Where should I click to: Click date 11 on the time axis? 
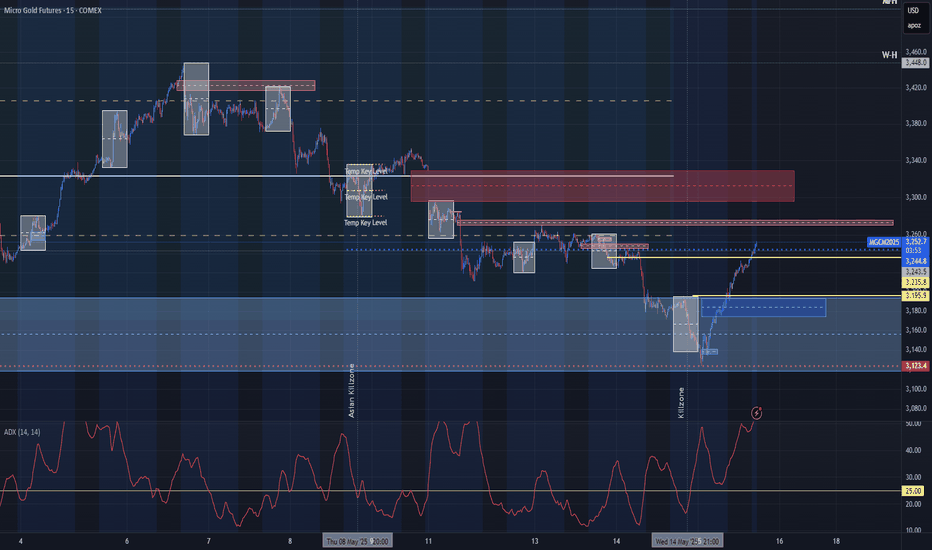(428, 541)
